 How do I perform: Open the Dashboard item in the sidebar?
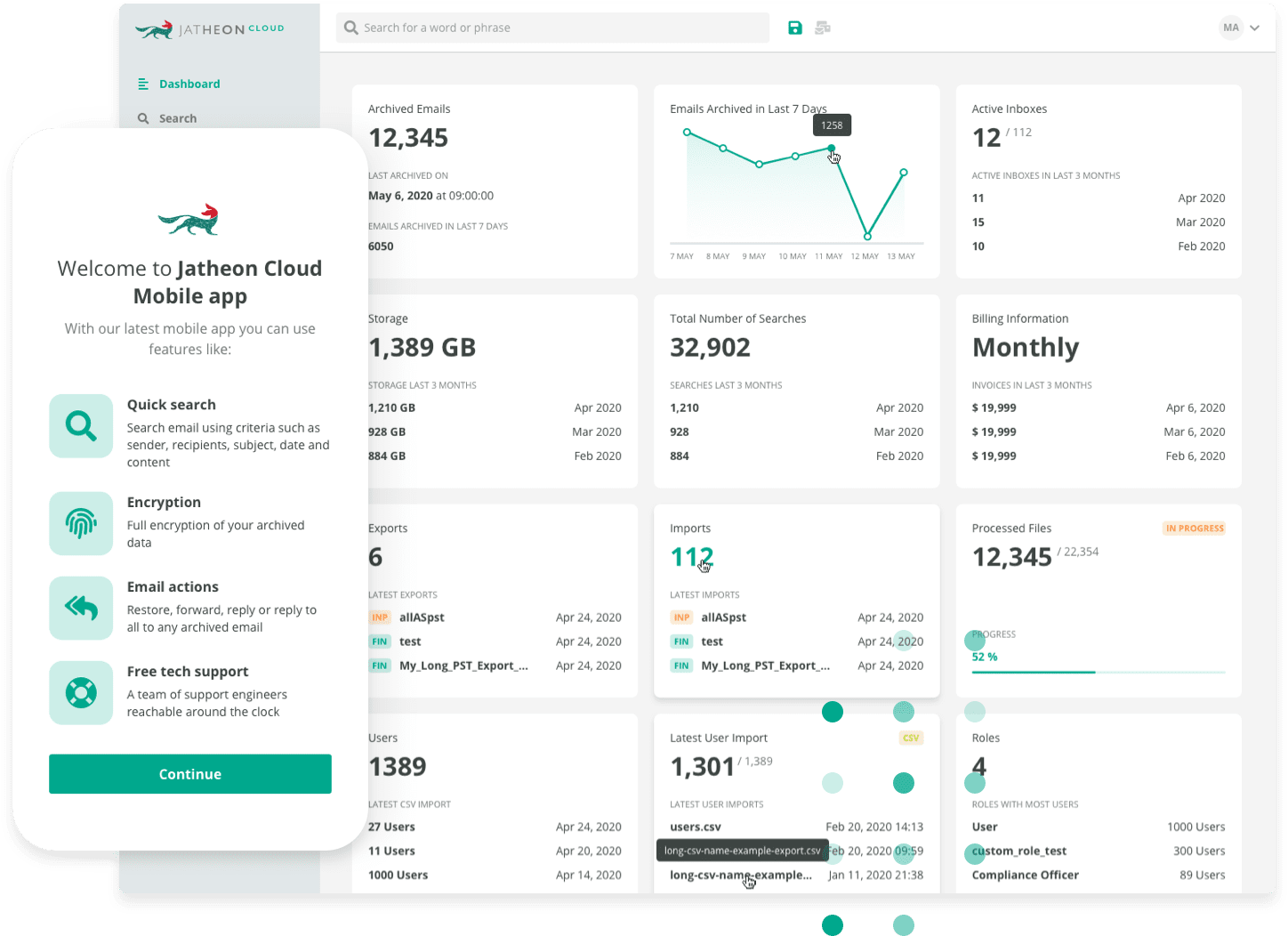point(179,84)
